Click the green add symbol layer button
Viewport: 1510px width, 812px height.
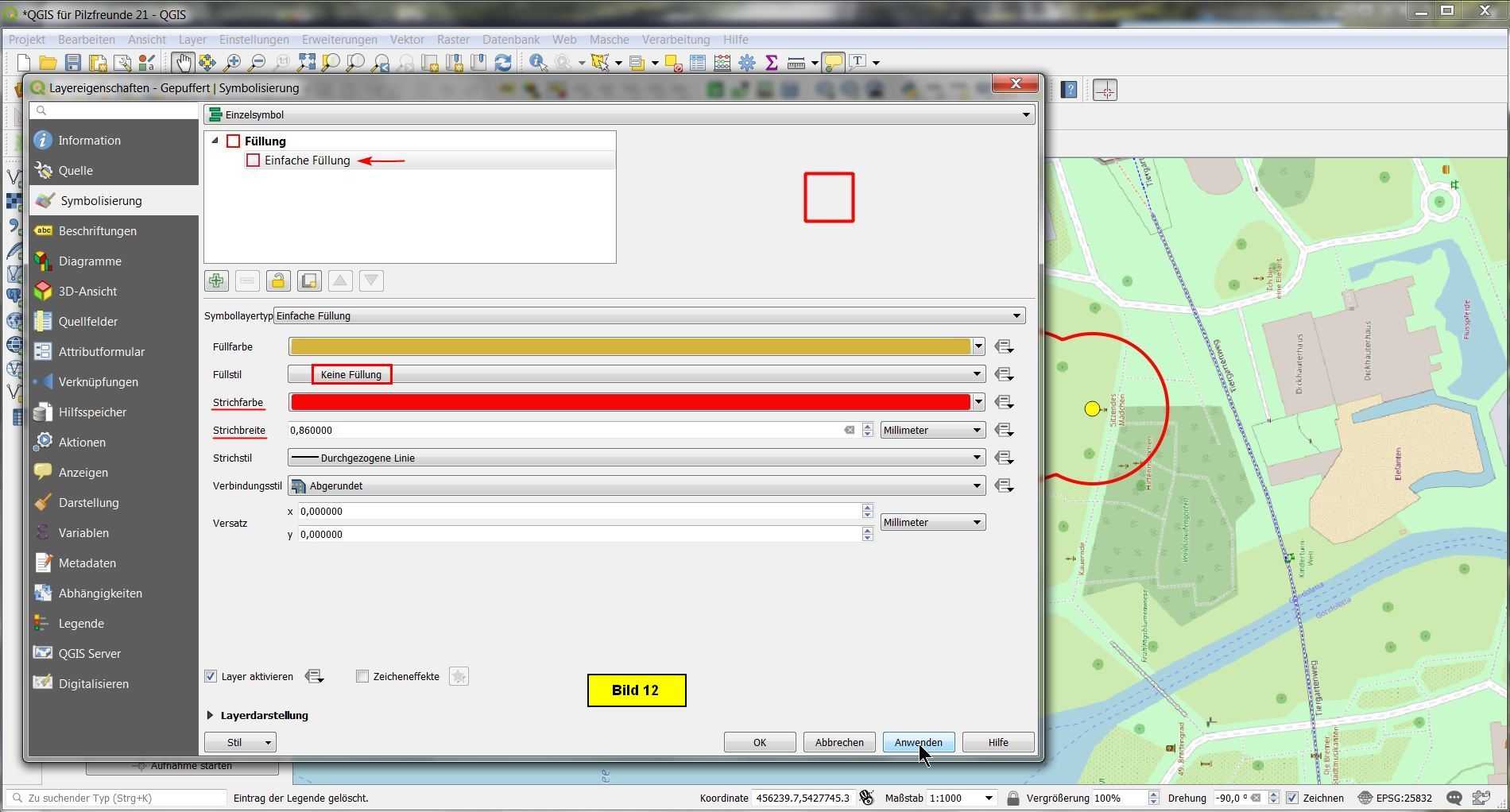216,280
